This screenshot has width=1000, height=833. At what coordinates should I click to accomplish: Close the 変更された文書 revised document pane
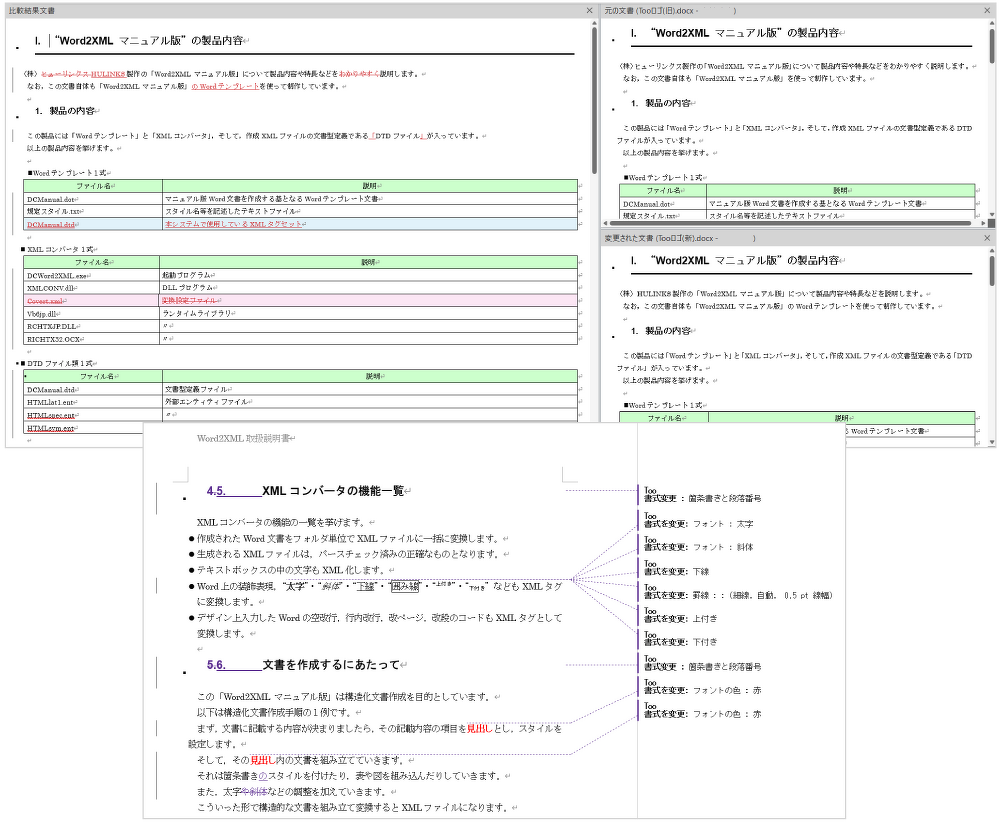pyautogui.click(x=987, y=239)
